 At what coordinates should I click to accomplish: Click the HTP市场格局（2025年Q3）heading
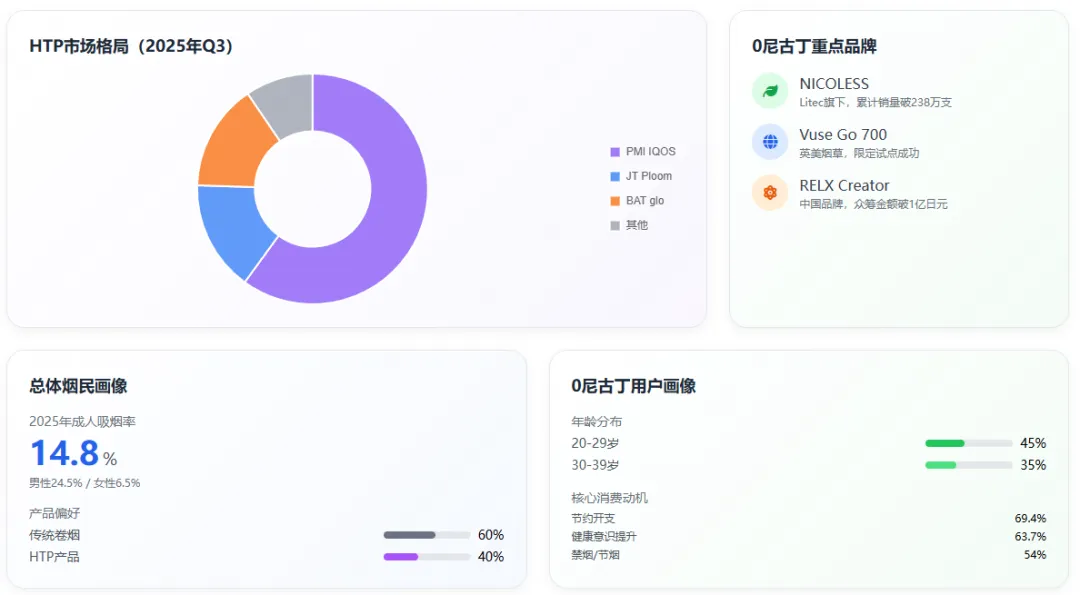[x=132, y=46]
